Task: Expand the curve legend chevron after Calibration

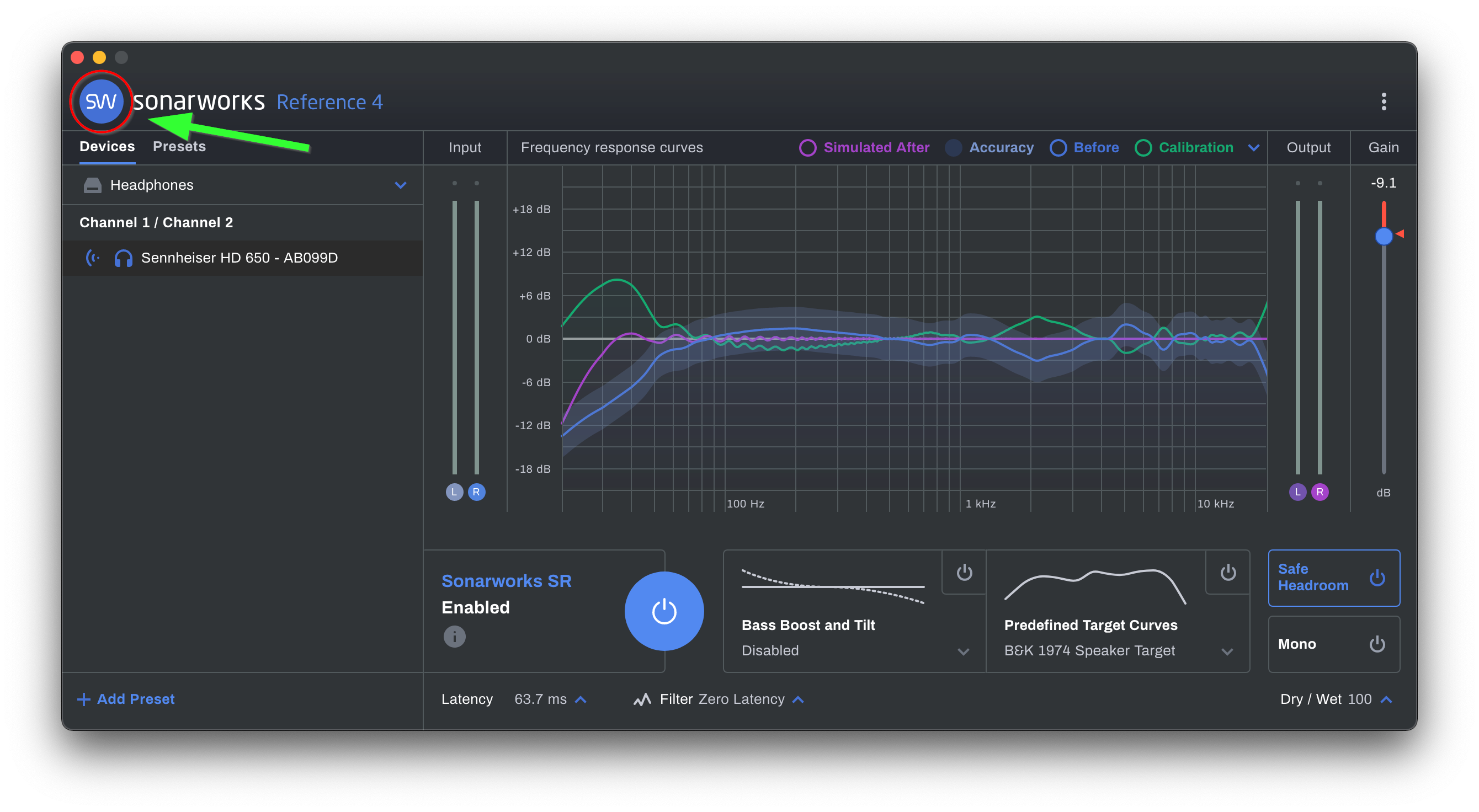Action: 1254,147
